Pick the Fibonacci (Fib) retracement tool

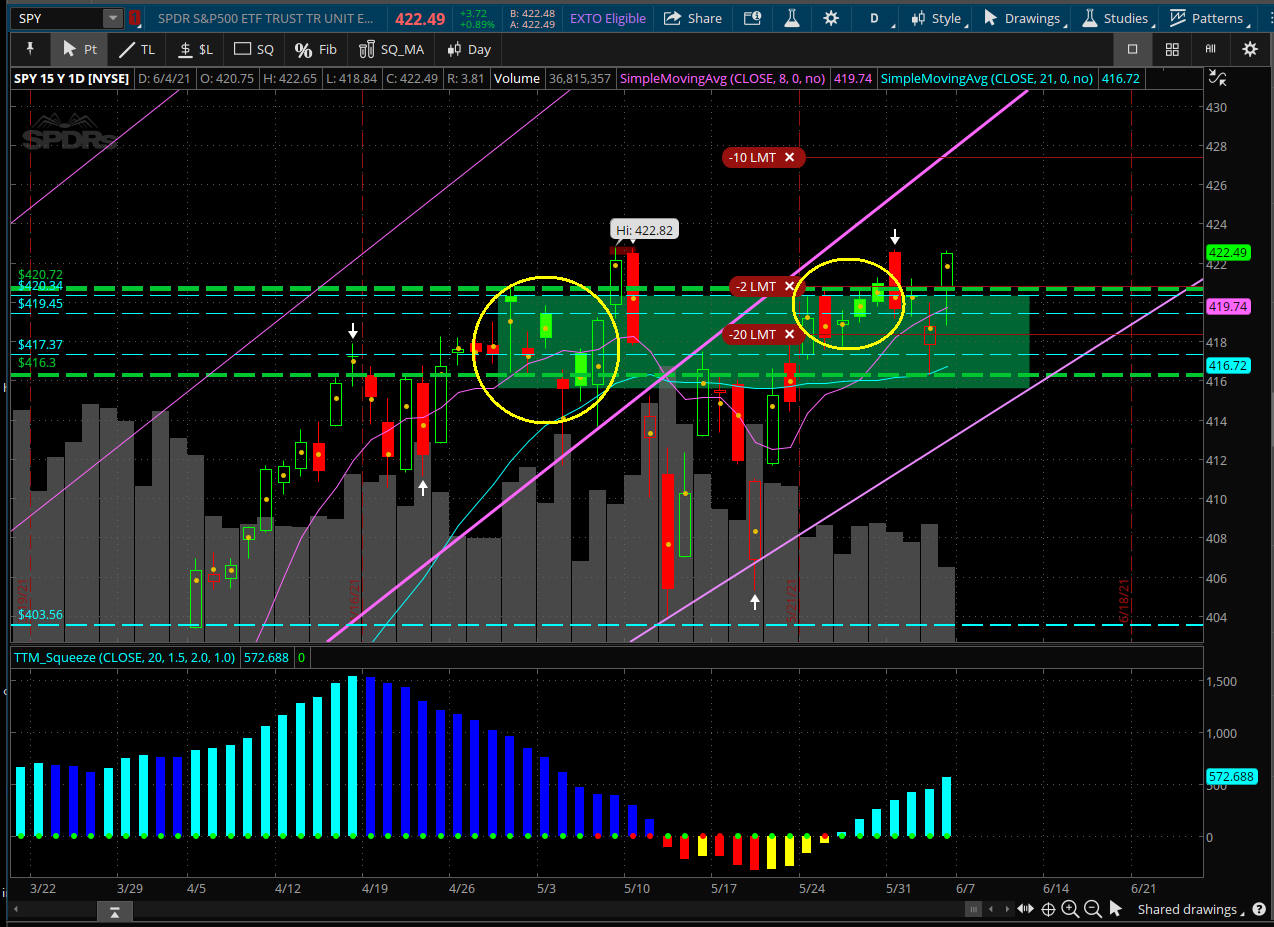click(315, 49)
